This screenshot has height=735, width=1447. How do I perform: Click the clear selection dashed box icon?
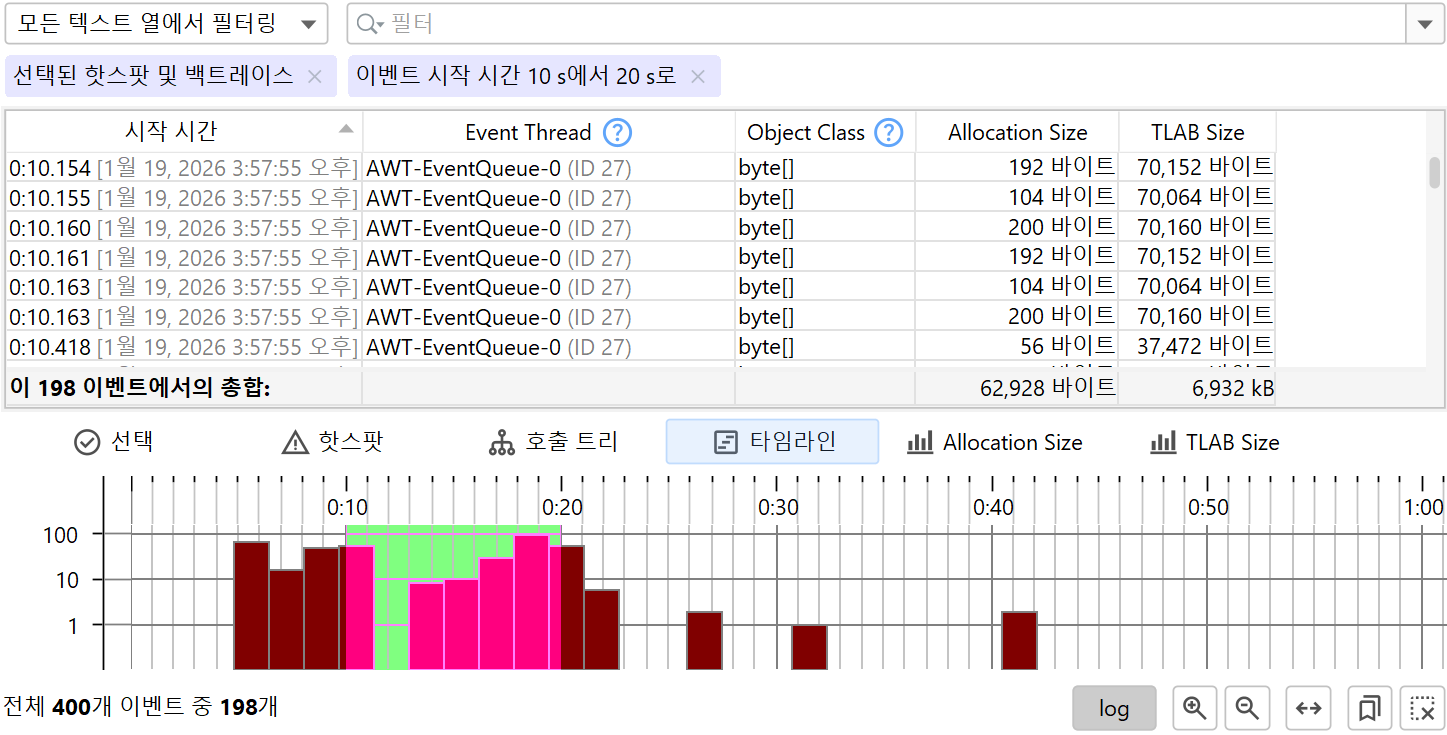click(1422, 708)
